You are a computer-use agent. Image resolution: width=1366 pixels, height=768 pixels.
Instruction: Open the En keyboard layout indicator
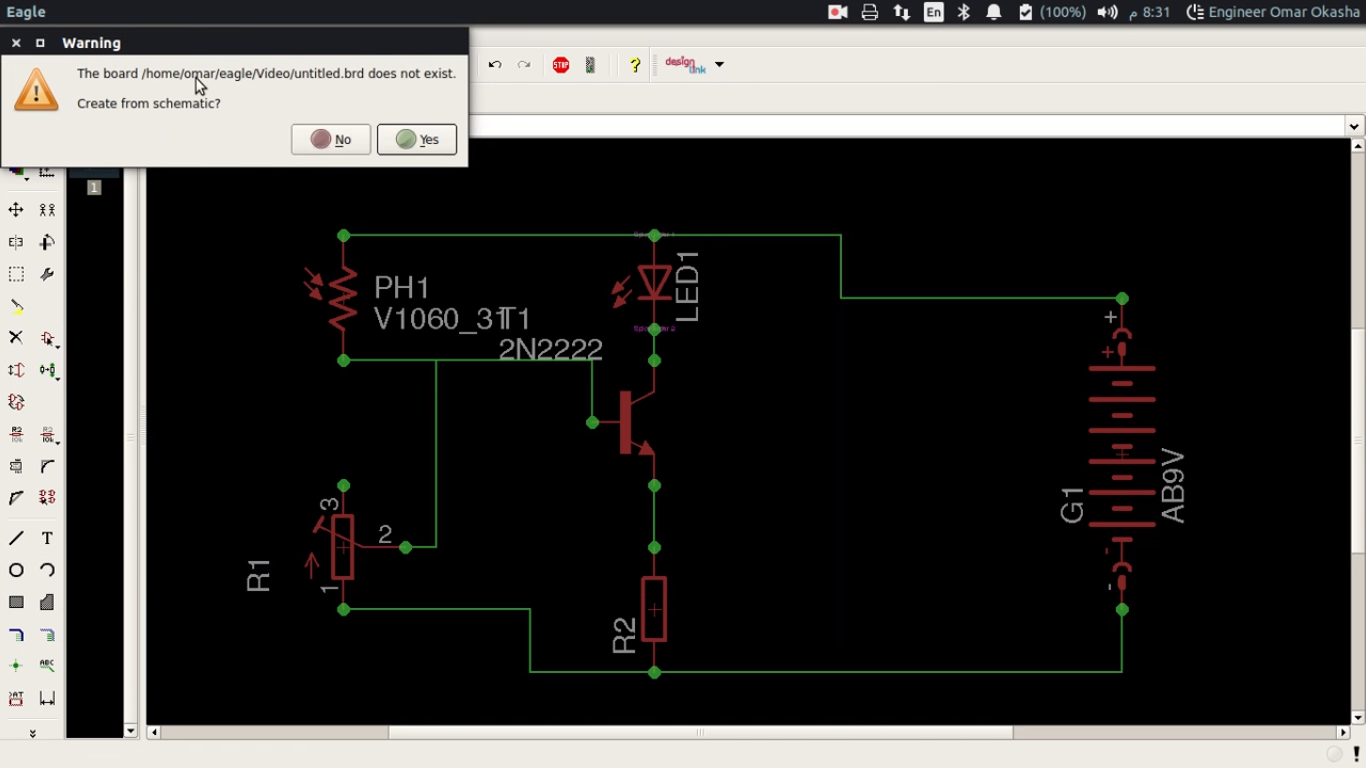[x=933, y=12]
